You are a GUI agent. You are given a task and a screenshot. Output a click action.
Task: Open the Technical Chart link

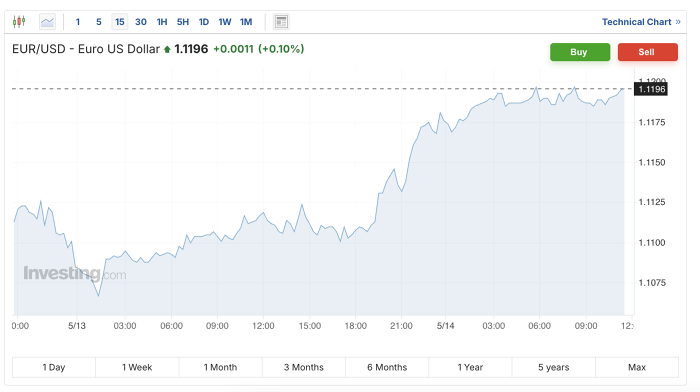(637, 22)
